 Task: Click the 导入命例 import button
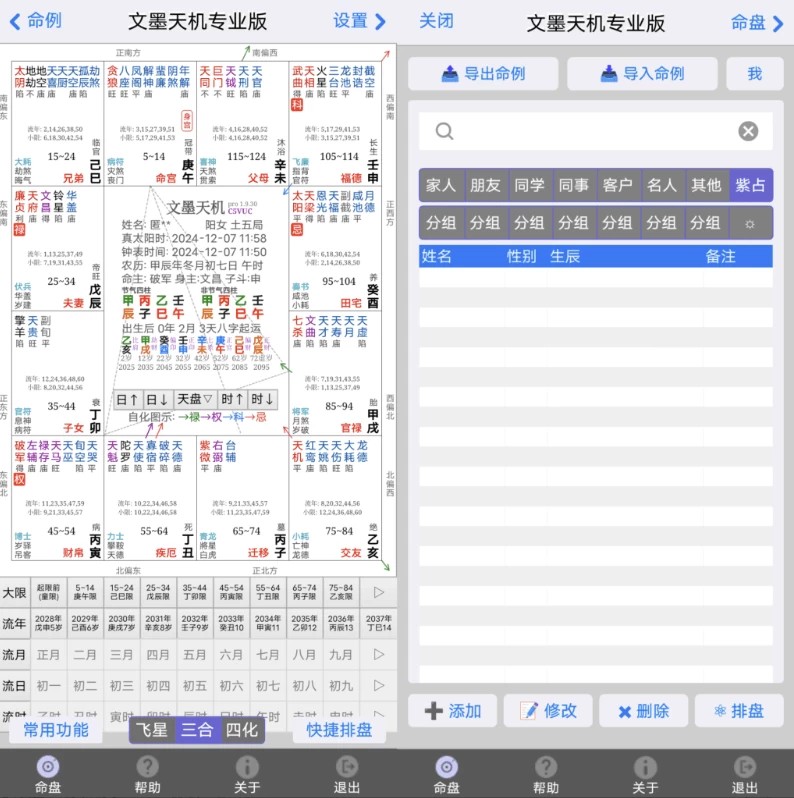tap(642, 73)
